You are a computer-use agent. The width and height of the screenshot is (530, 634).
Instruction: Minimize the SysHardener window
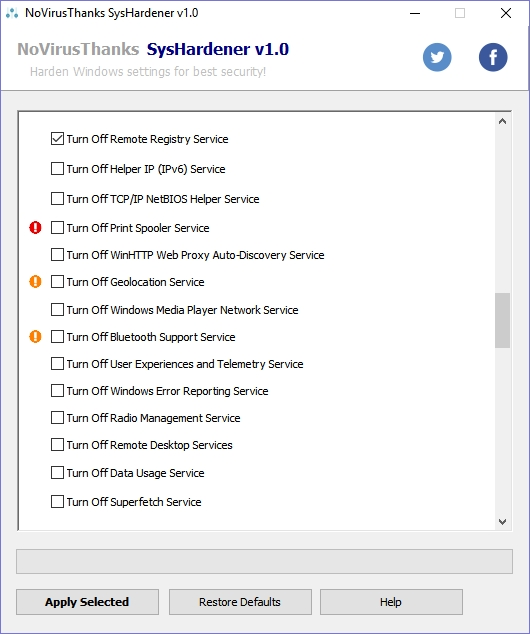tap(415, 13)
